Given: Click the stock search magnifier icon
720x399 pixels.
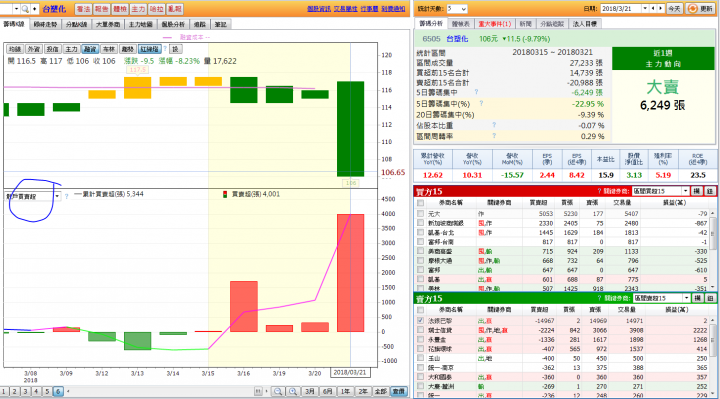Looking at the screenshot, I should (x=25, y=9).
